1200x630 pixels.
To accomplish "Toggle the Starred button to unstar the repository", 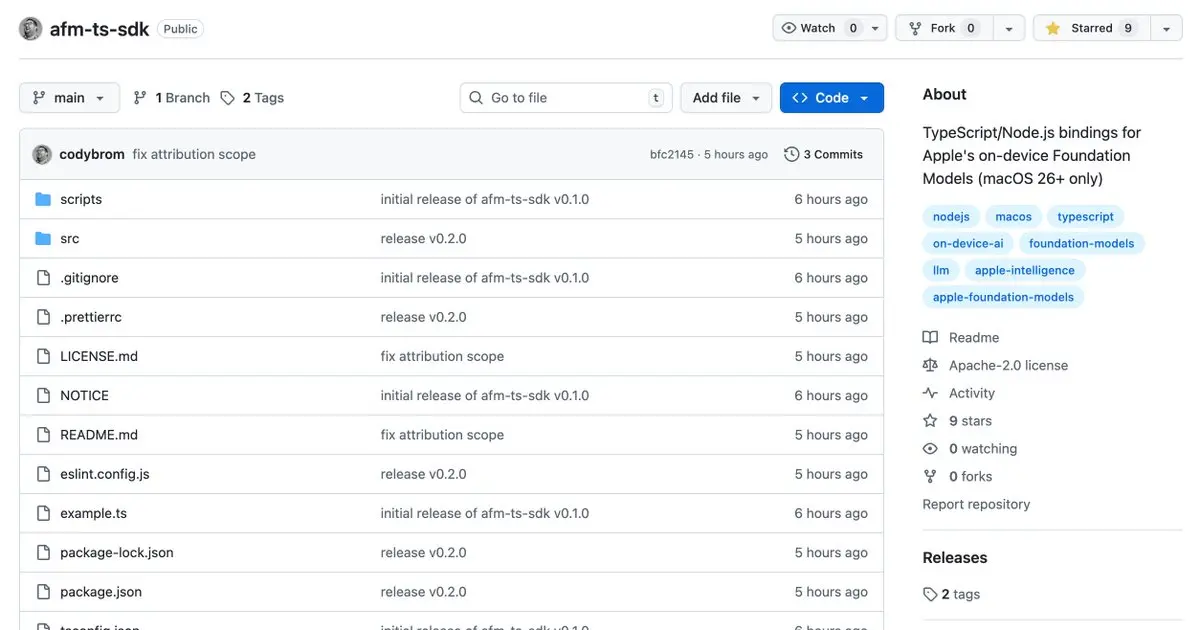I will click(1092, 28).
